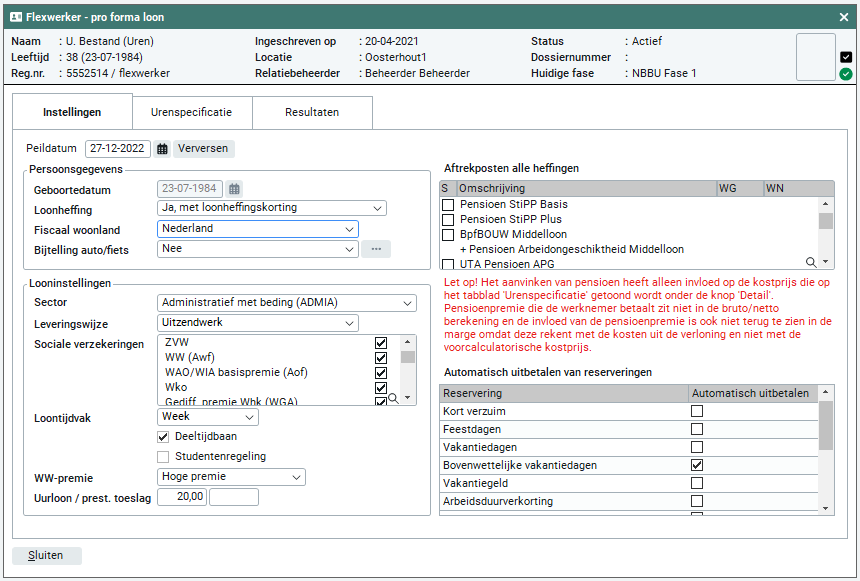The height and width of the screenshot is (581, 860).
Task: Expand the Sector dropdown
Action: click(287, 303)
